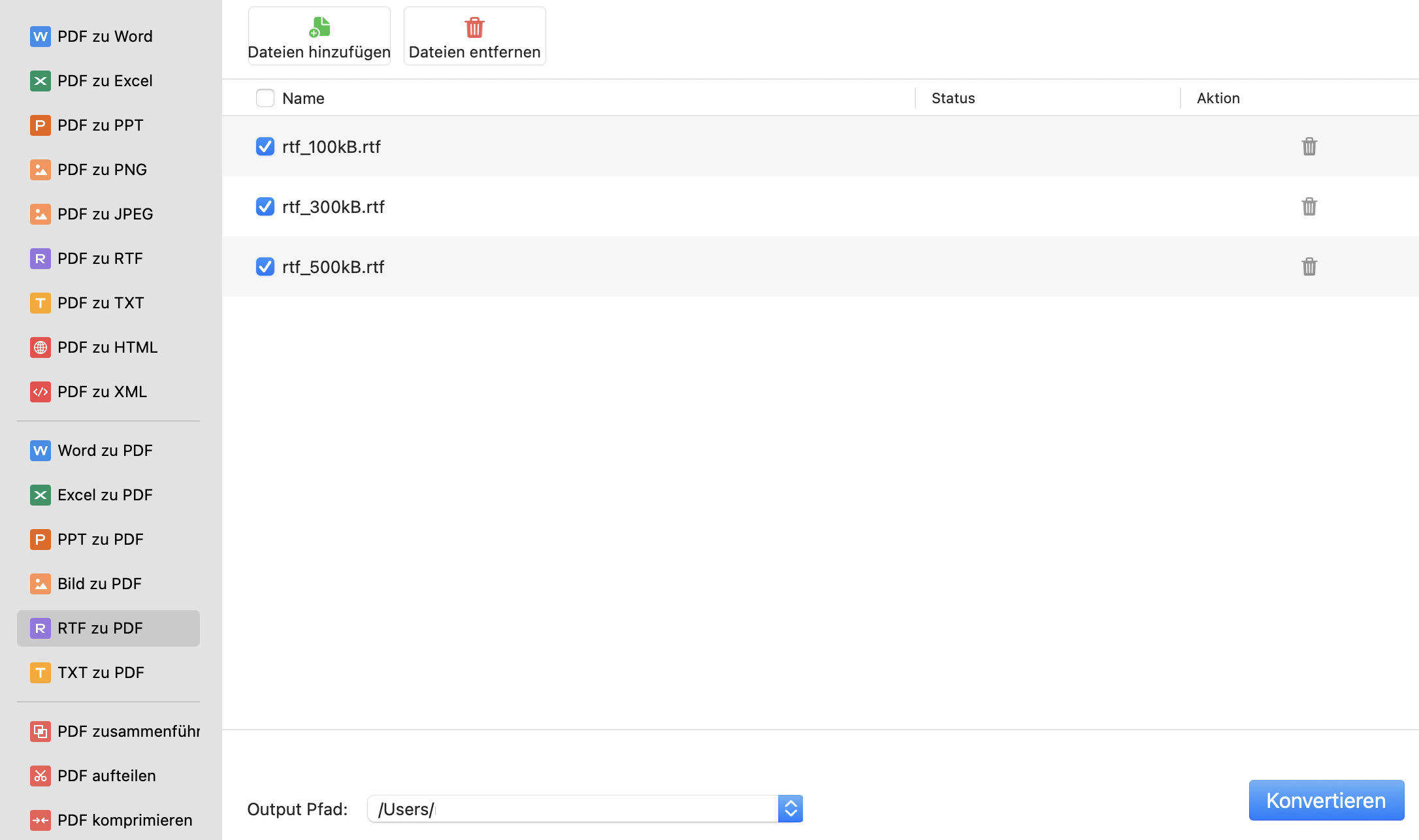
Task: Open the PDF zu HTML tool icon
Action: tap(40, 347)
